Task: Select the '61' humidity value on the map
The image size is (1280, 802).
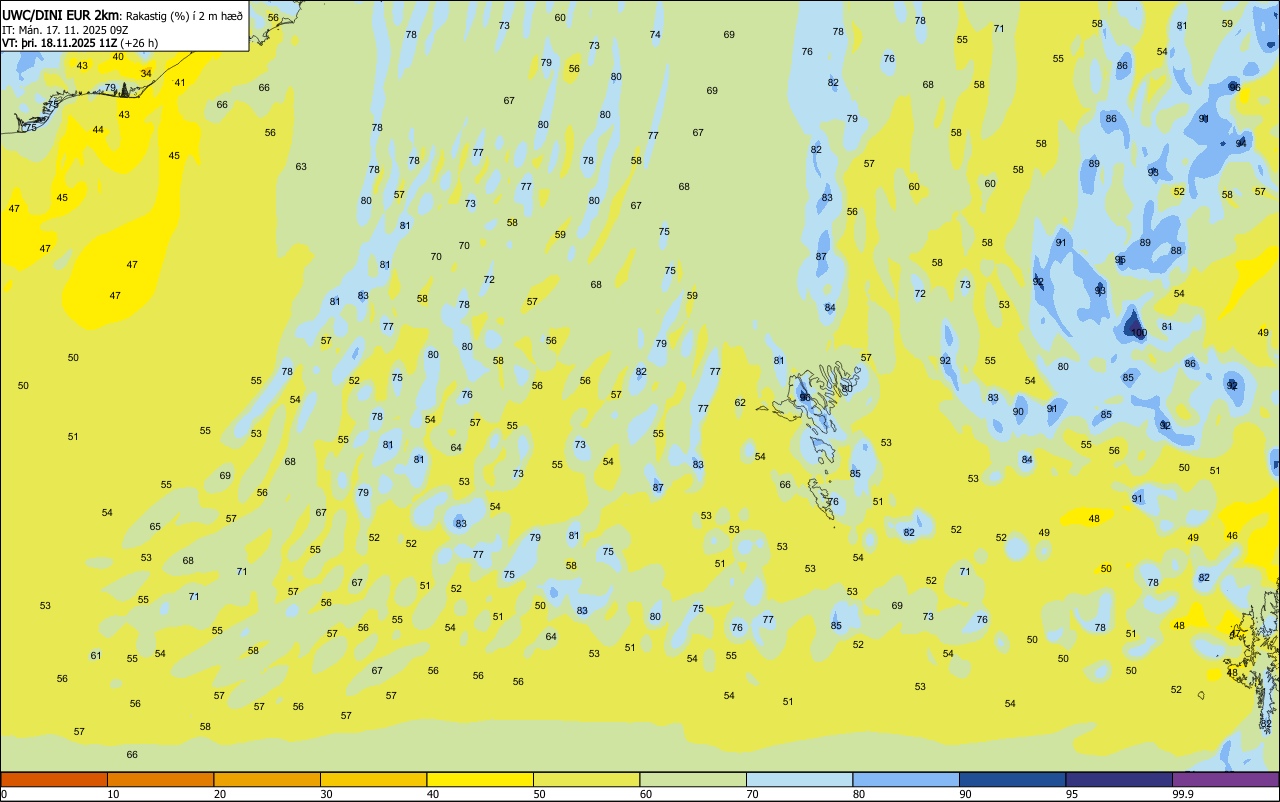Action: (x=96, y=655)
